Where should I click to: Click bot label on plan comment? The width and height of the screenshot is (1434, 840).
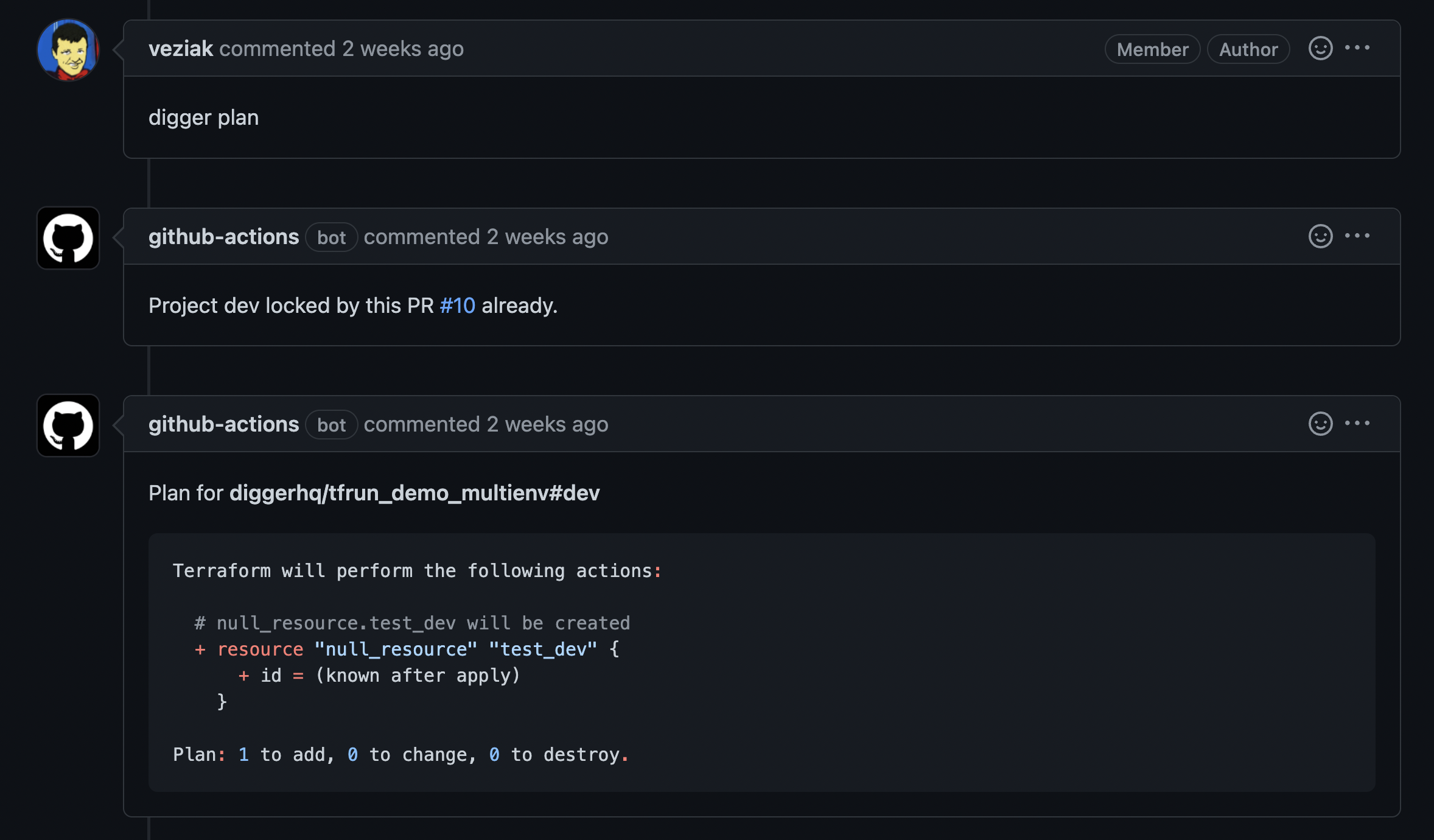tap(331, 425)
